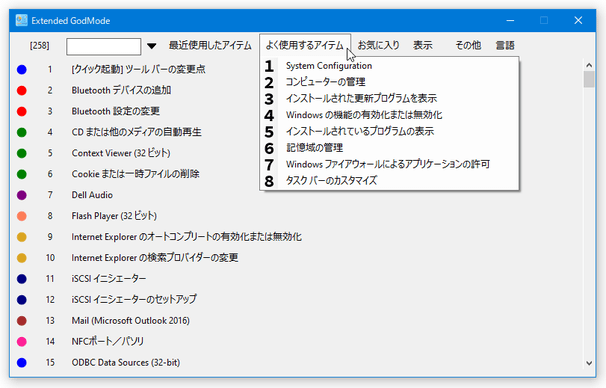Select iSCSI イニシエーターのセットアップ item
This screenshot has width=606, height=388.
point(134,300)
